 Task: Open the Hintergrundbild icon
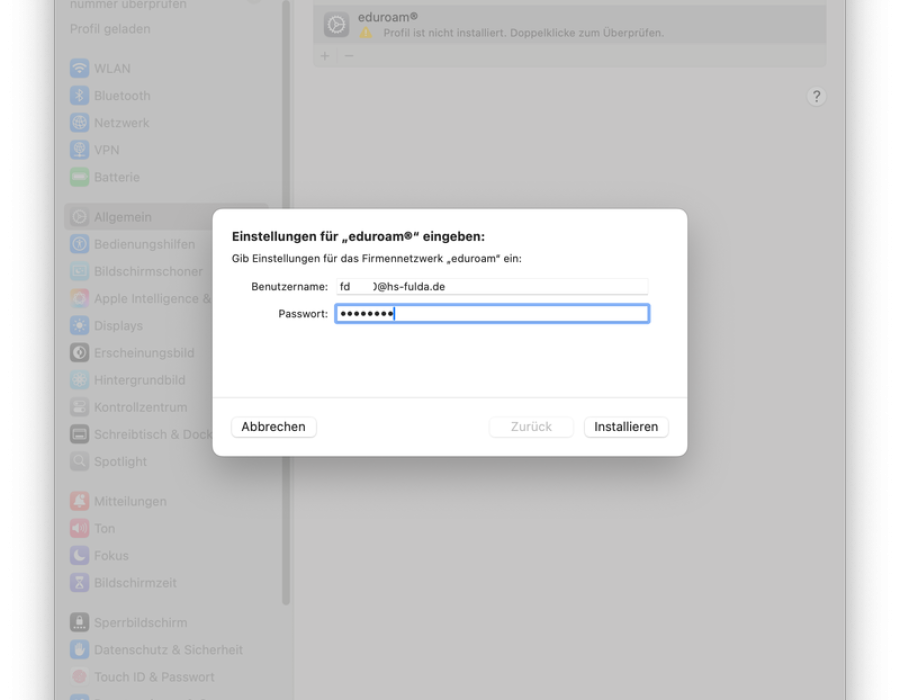pyautogui.click(x=80, y=380)
